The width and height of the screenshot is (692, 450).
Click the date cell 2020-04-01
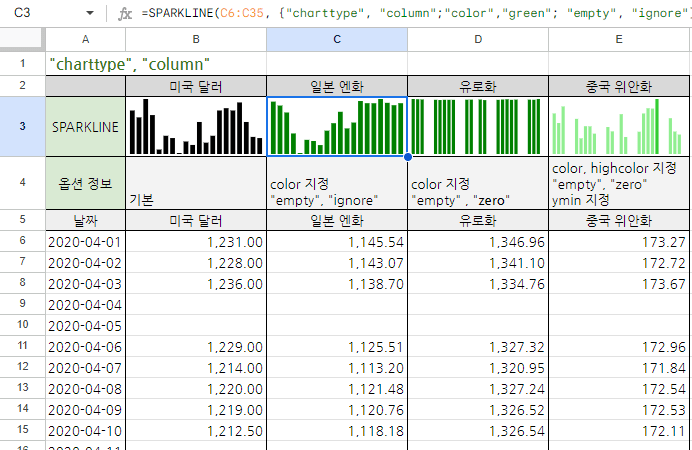click(85, 241)
